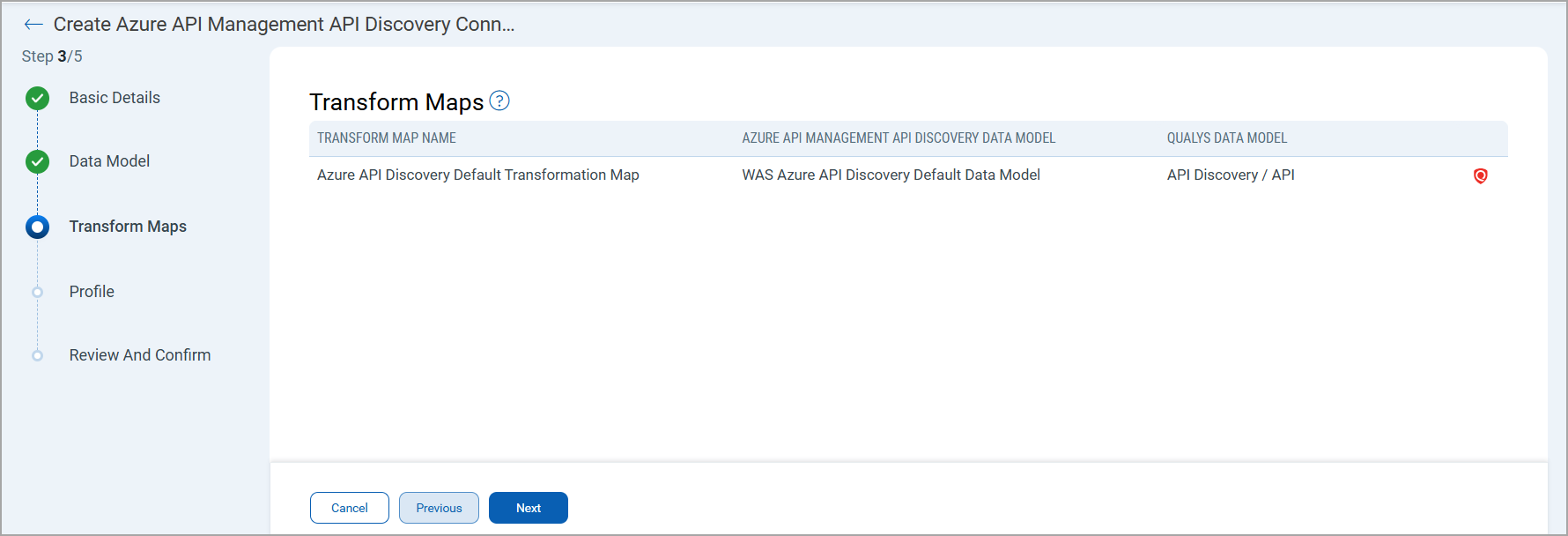Viewport: 1568px width, 536px height.
Task: Select the Transform Maps step label
Action: (128, 227)
